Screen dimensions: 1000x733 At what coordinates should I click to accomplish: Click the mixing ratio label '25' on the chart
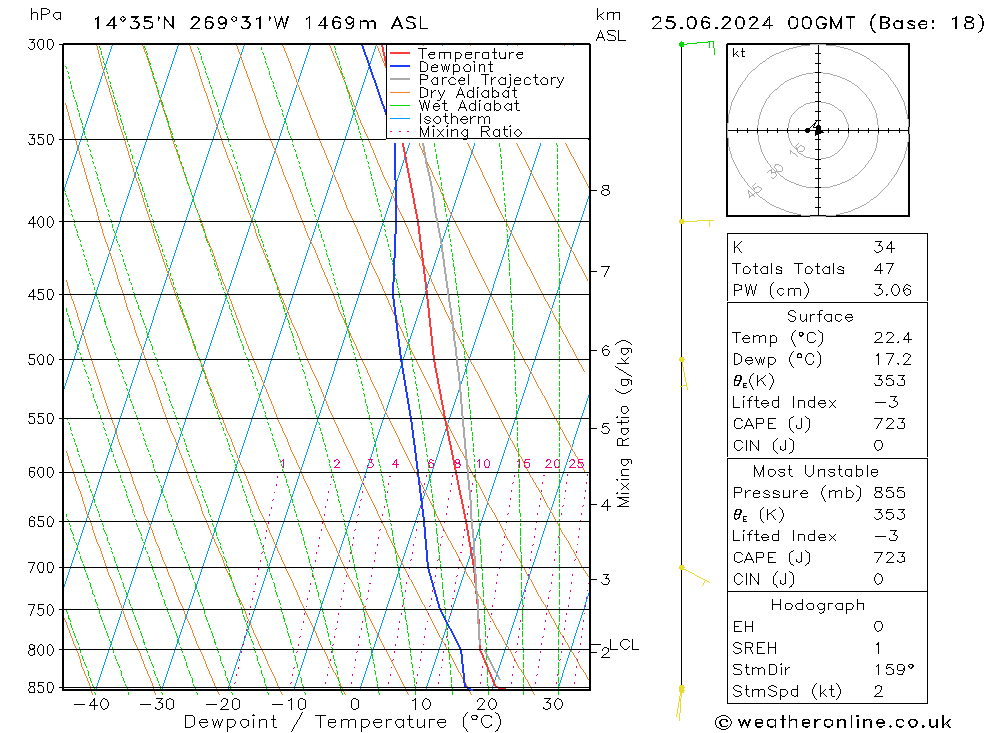[x=577, y=464]
